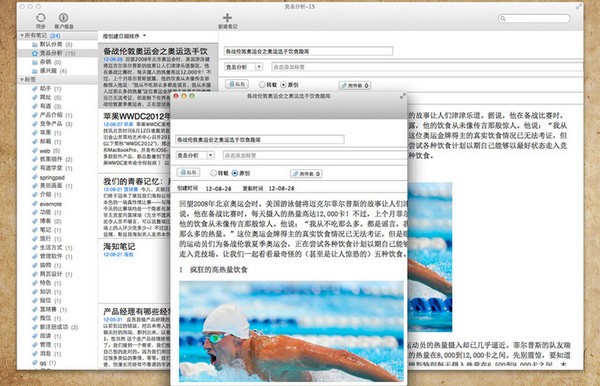The image size is (600, 386).
Task: Select the 生活方式 tag
Action: [x=52, y=248]
